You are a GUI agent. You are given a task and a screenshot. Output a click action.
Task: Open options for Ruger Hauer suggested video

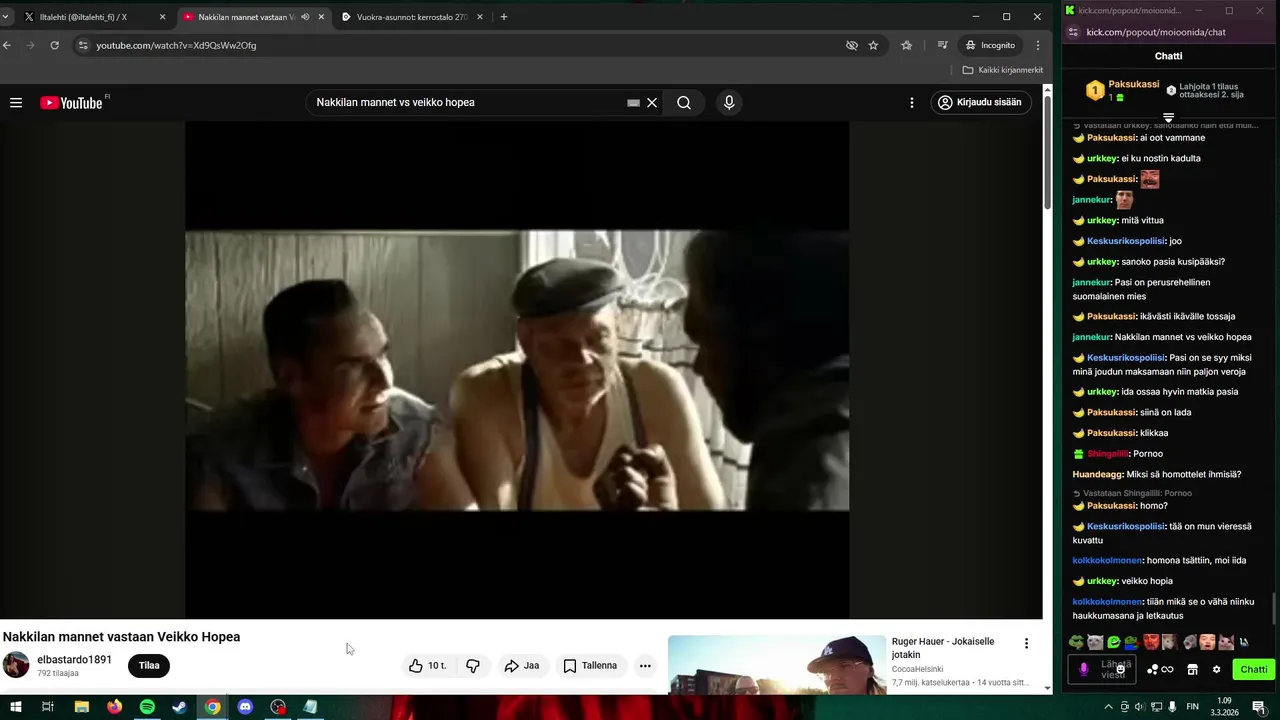click(x=1026, y=644)
